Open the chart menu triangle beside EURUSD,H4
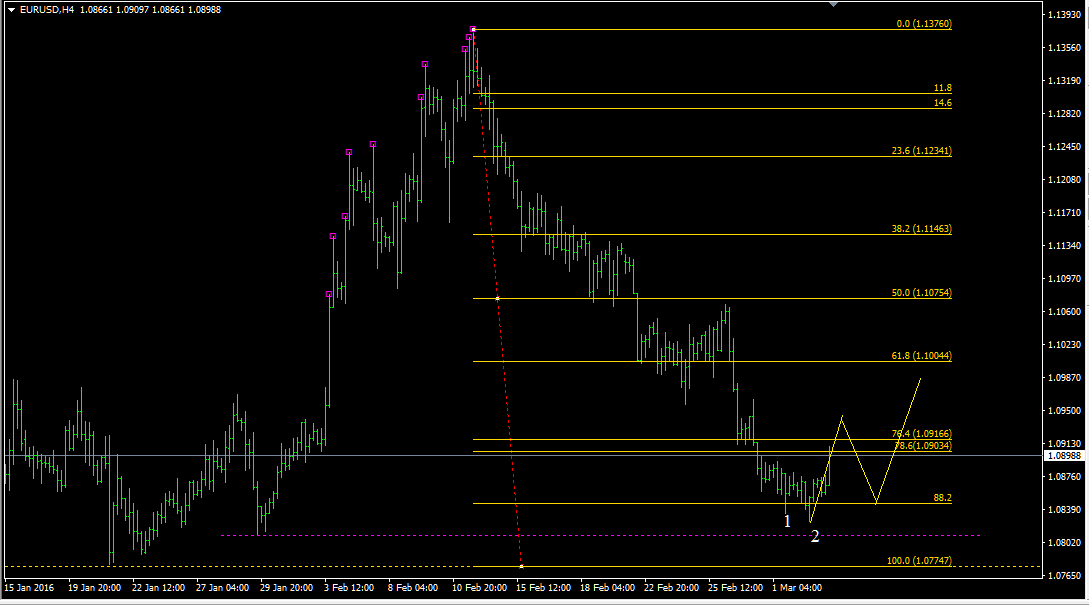 pos(11,10)
